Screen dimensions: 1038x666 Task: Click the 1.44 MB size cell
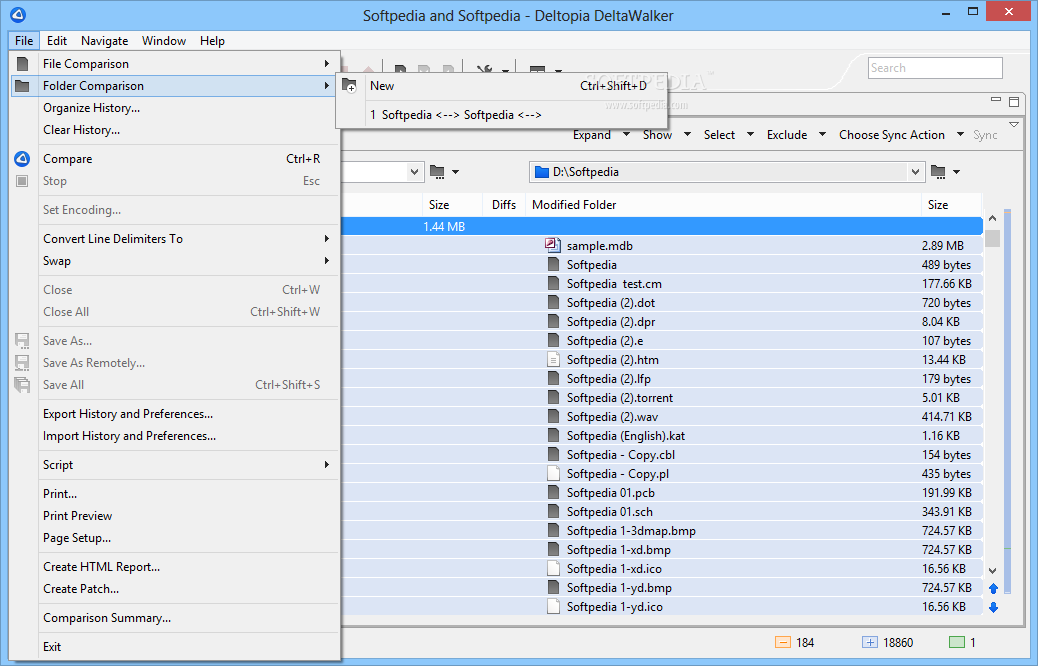tap(444, 226)
